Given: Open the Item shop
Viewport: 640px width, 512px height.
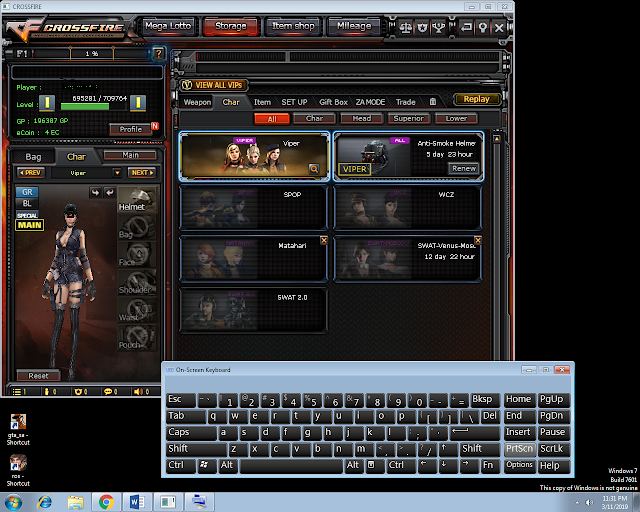Looking at the screenshot, I should (x=293, y=26).
